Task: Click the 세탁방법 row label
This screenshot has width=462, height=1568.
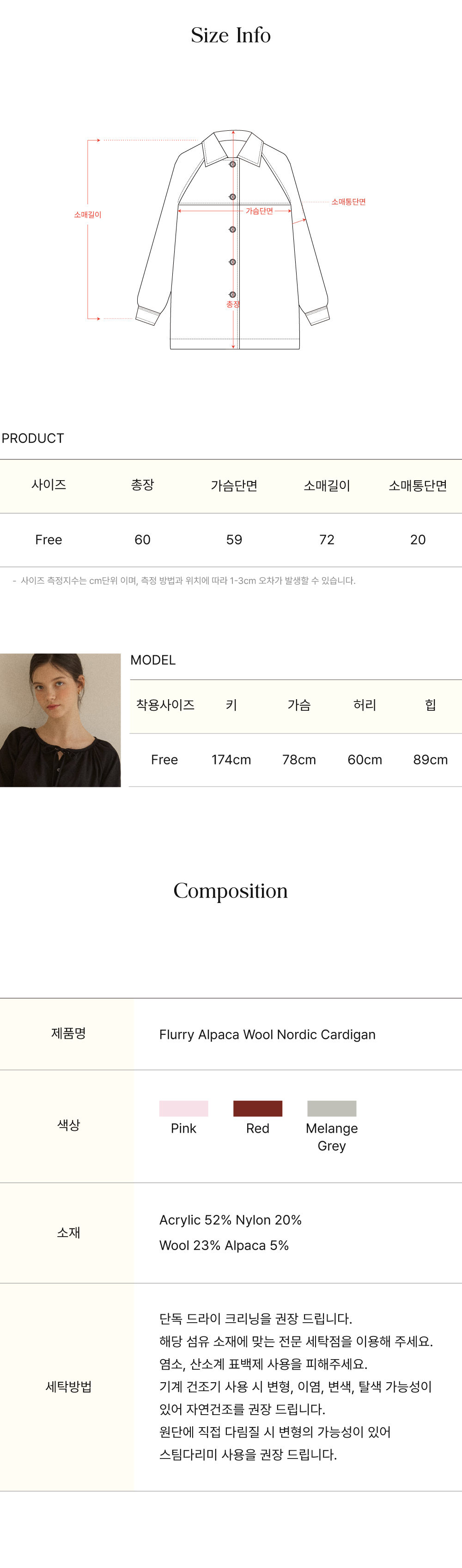Action: [68, 1386]
